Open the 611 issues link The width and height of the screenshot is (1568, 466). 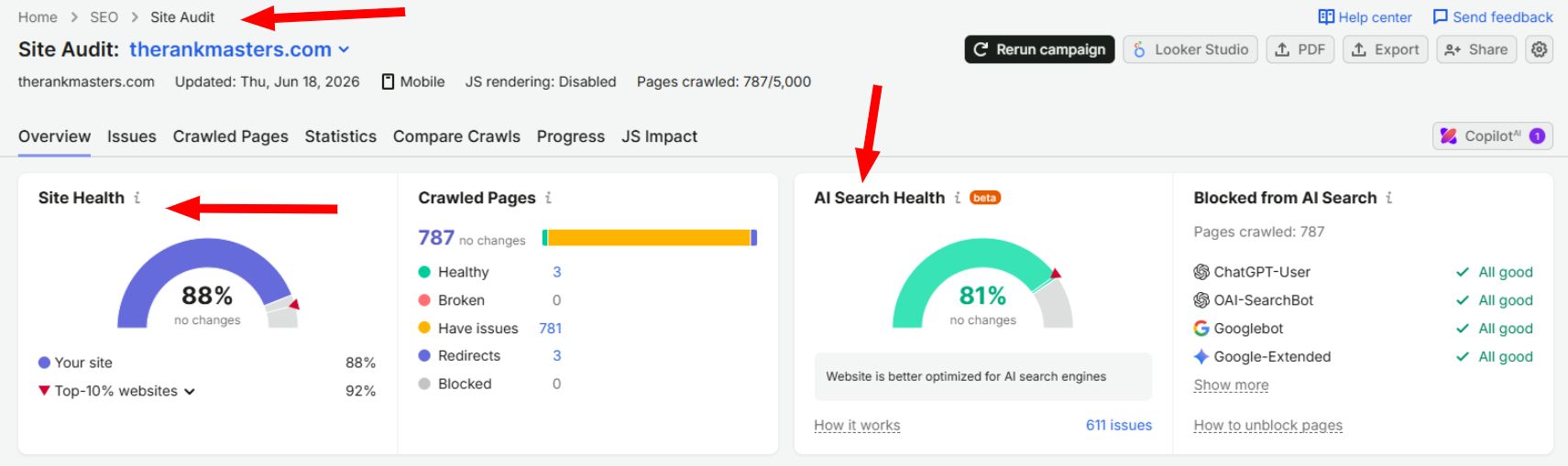tap(1118, 425)
